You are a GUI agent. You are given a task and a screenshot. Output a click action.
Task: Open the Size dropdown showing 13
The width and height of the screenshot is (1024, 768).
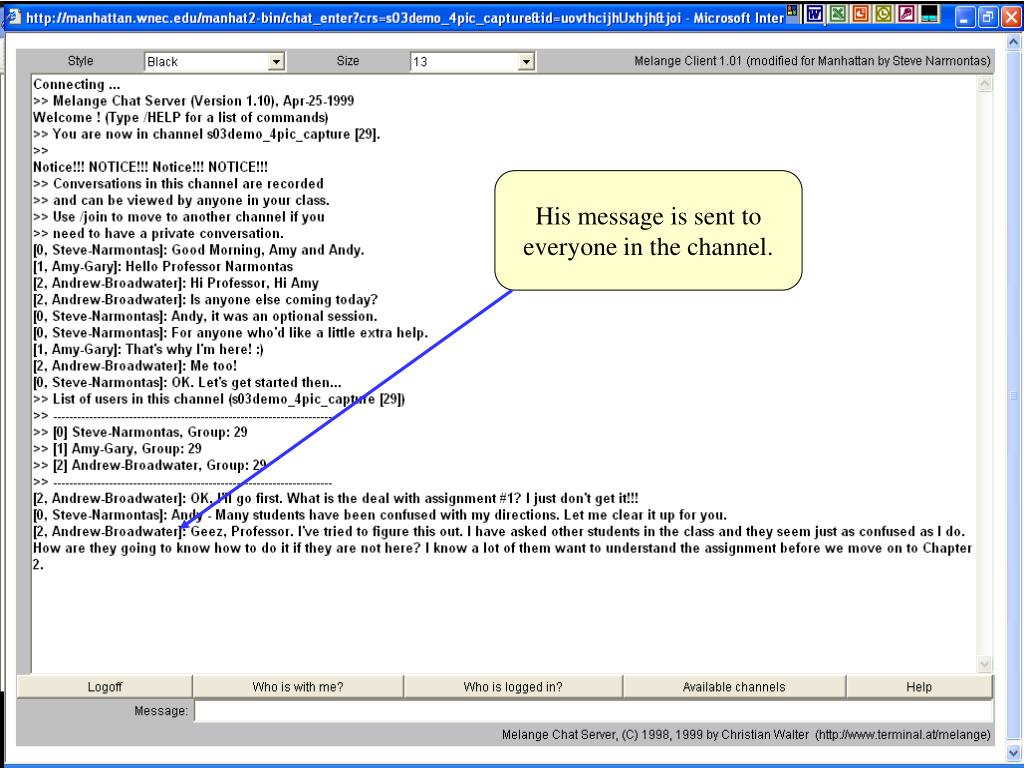click(473, 62)
